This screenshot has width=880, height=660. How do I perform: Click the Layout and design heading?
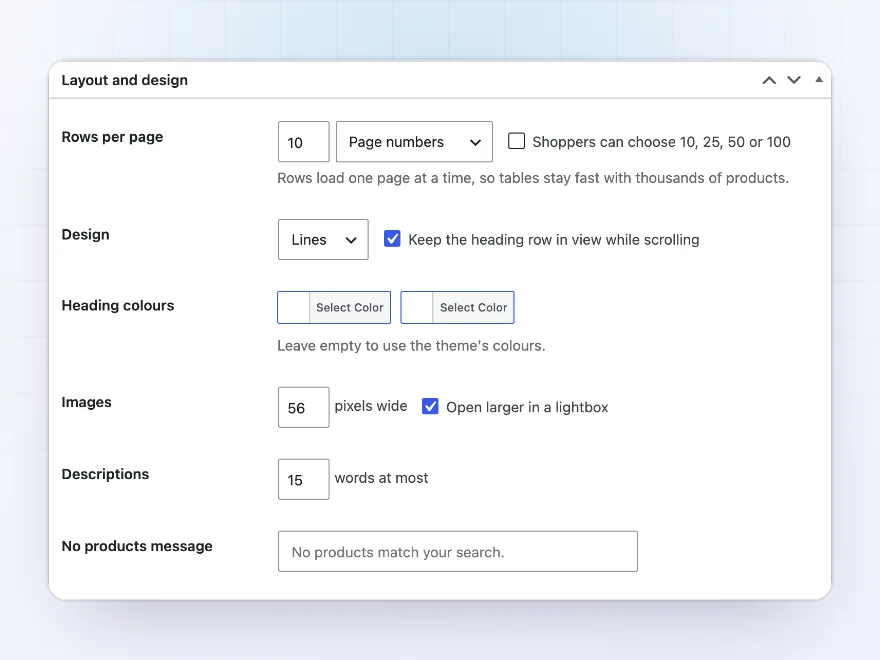[x=125, y=80]
